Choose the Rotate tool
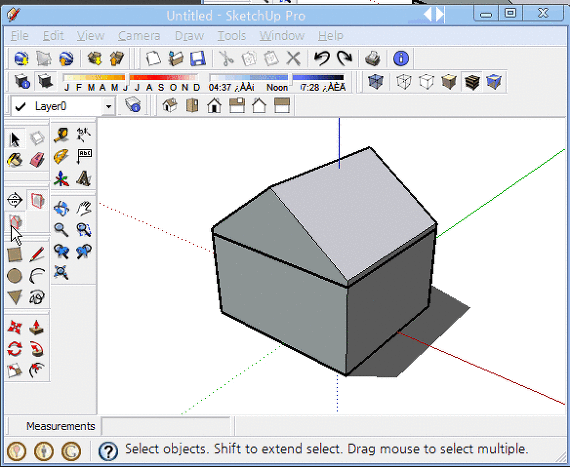Image resolution: width=570 pixels, height=468 pixels. click(15, 349)
